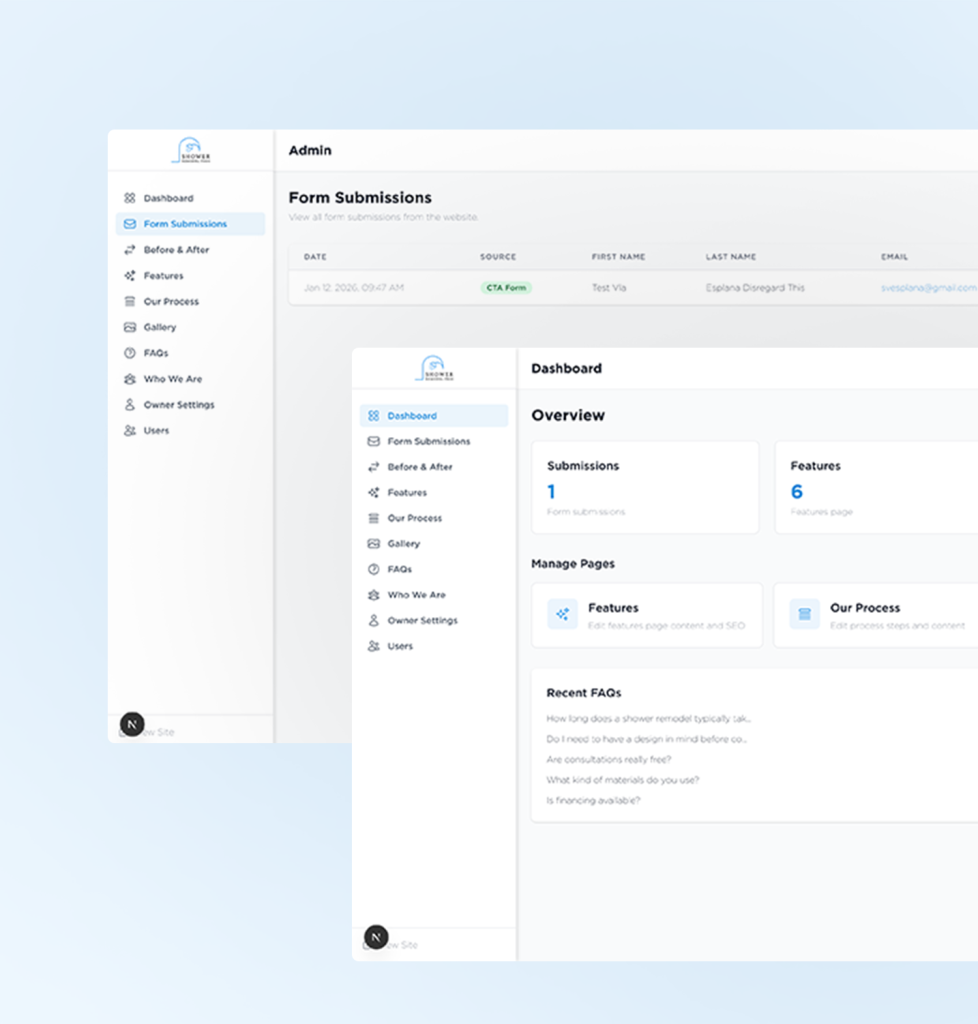Click the Next.js N badge in the front Dashboard window
The width and height of the screenshot is (978, 1024).
376,937
